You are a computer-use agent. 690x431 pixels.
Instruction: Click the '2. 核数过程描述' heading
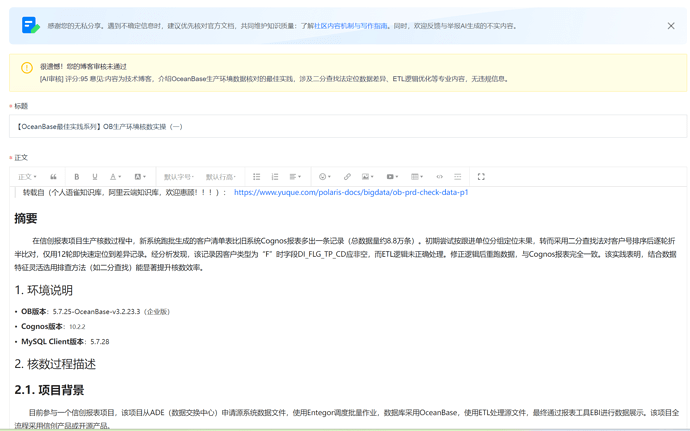click(x=55, y=364)
